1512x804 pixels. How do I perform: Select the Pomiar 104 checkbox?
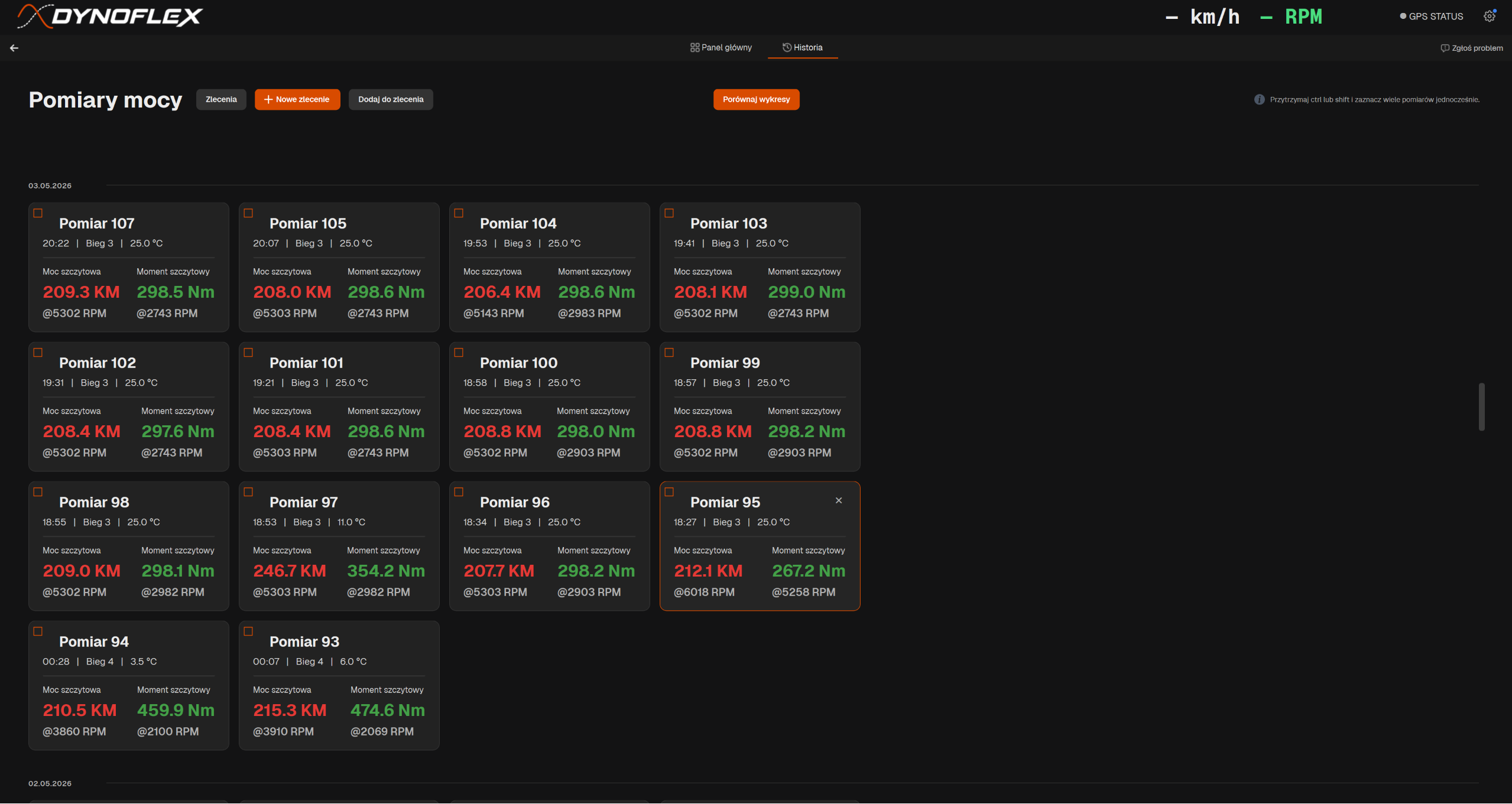[459, 213]
